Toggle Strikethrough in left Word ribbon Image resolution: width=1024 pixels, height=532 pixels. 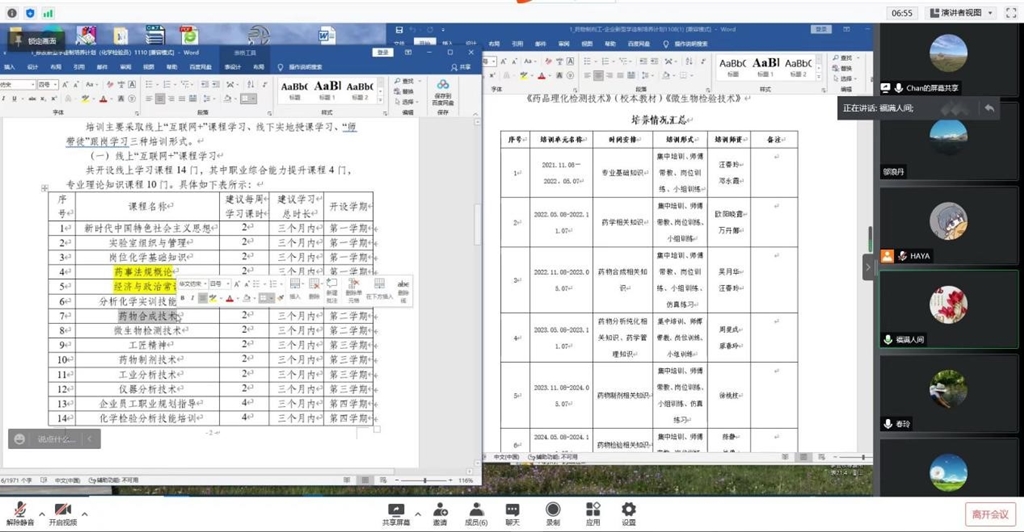[x=32, y=99]
